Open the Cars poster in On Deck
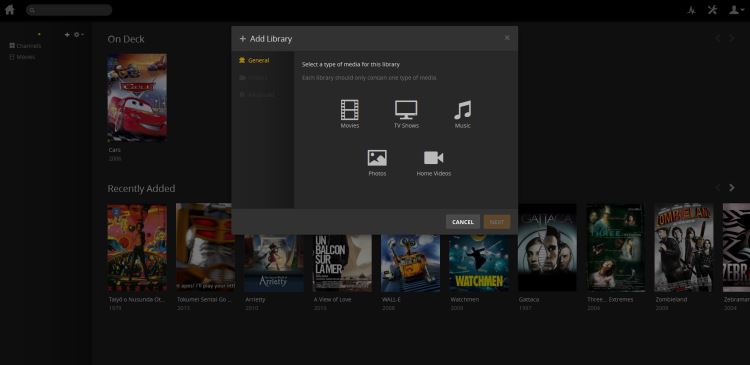750x365 pixels. [x=137, y=98]
